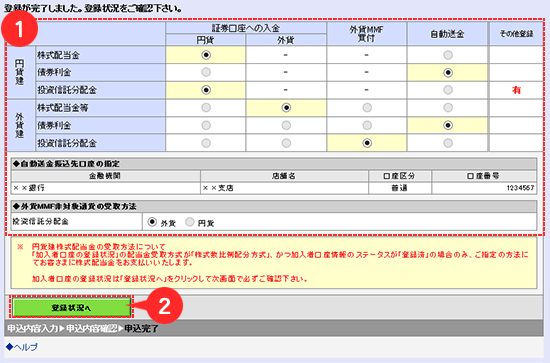Pick 自動送金 radio for 外貨建 投資信託分配金
The image size is (550, 363).
pyautogui.click(x=448, y=143)
